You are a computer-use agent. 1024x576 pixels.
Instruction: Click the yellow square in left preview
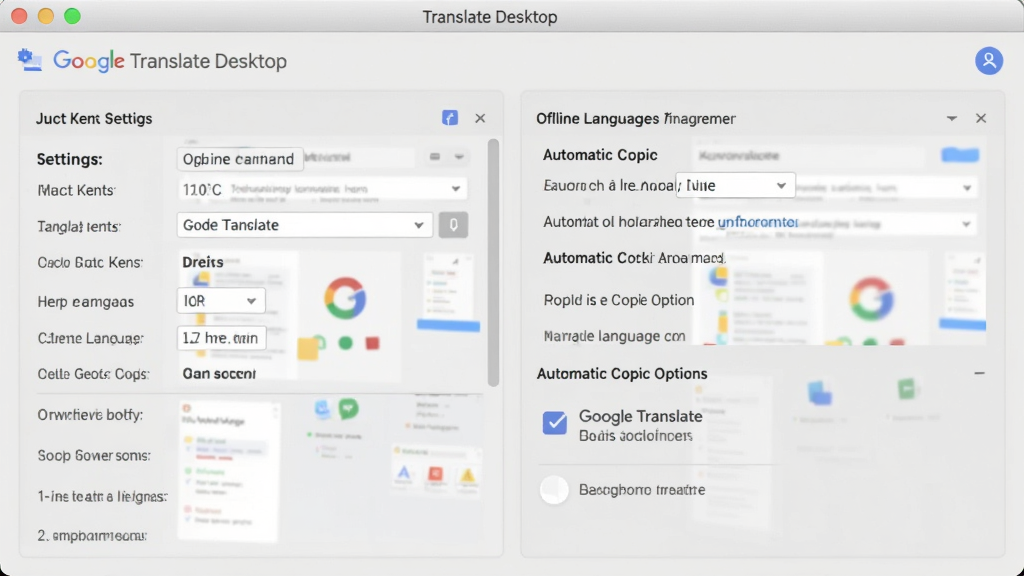(307, 348)
